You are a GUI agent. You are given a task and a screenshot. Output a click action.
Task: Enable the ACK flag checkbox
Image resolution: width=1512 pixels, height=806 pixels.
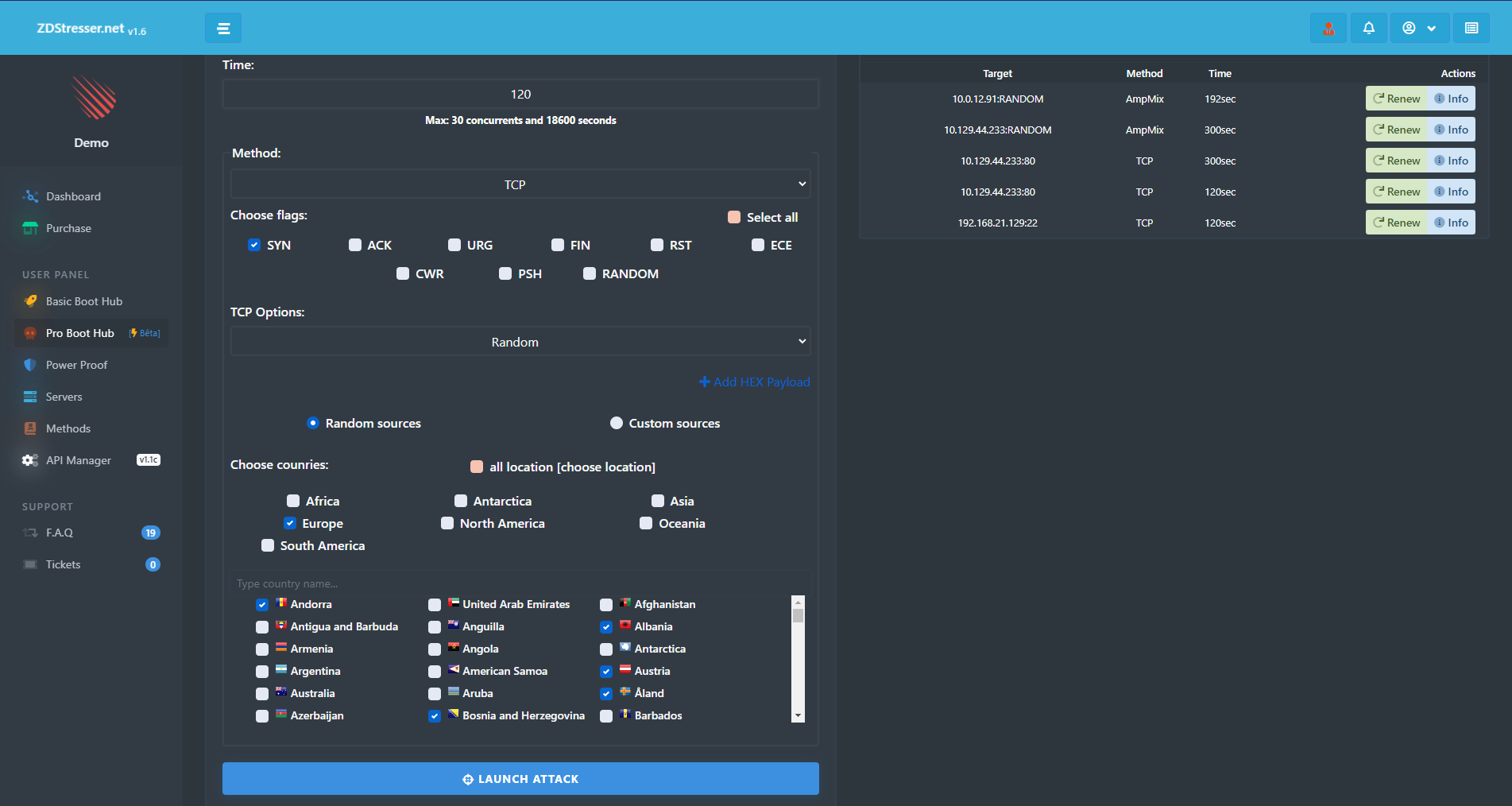point(355,245)
